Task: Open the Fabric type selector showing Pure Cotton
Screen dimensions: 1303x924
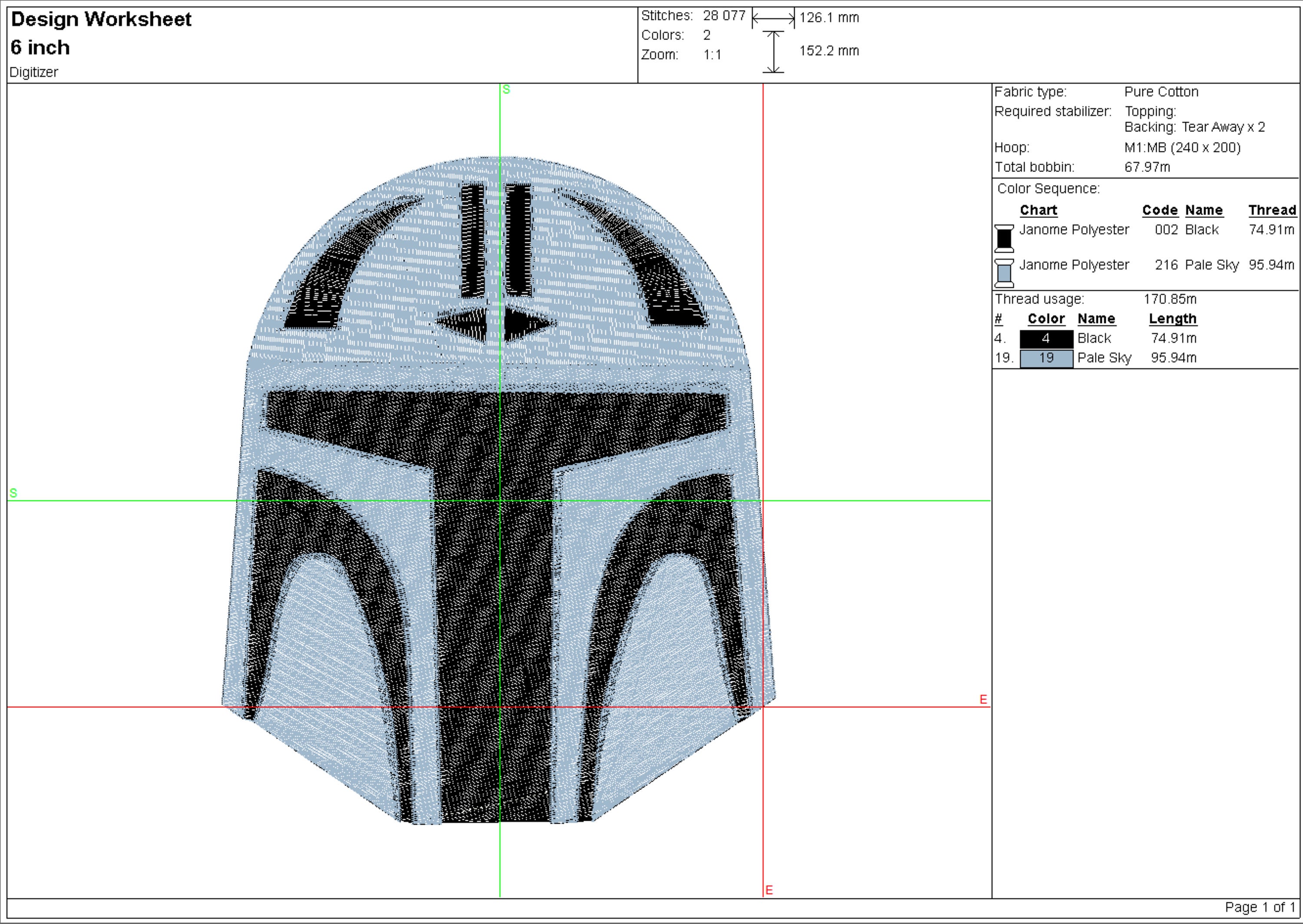Action: (x=1161, y=92)
